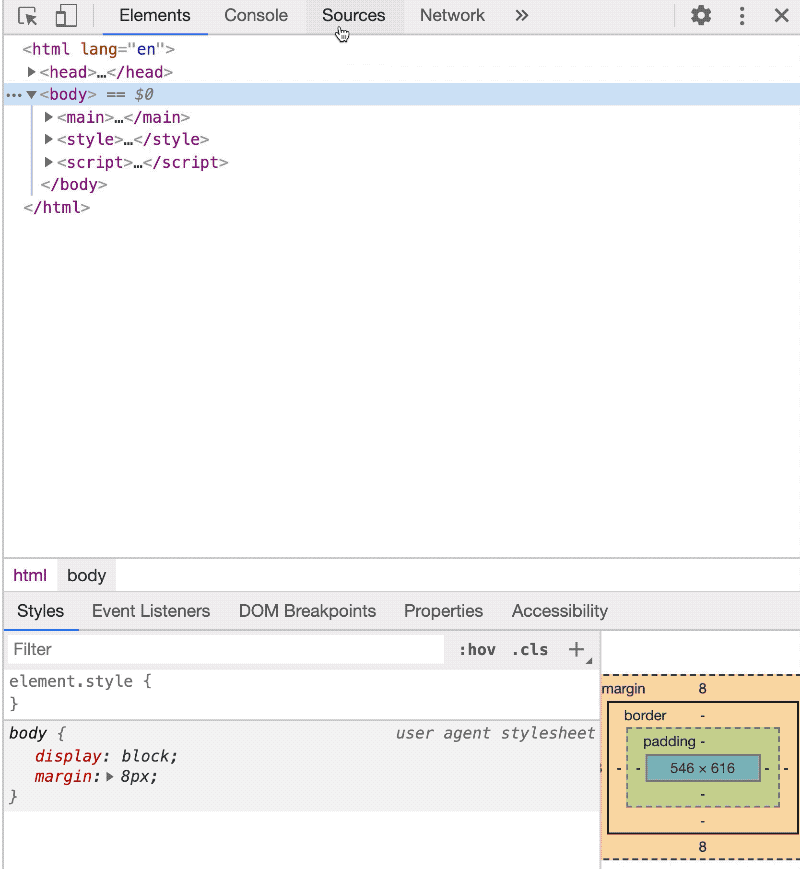Close the DevTools panel
Viewport: 800px width, 869px height.
(x=782, y=16)
